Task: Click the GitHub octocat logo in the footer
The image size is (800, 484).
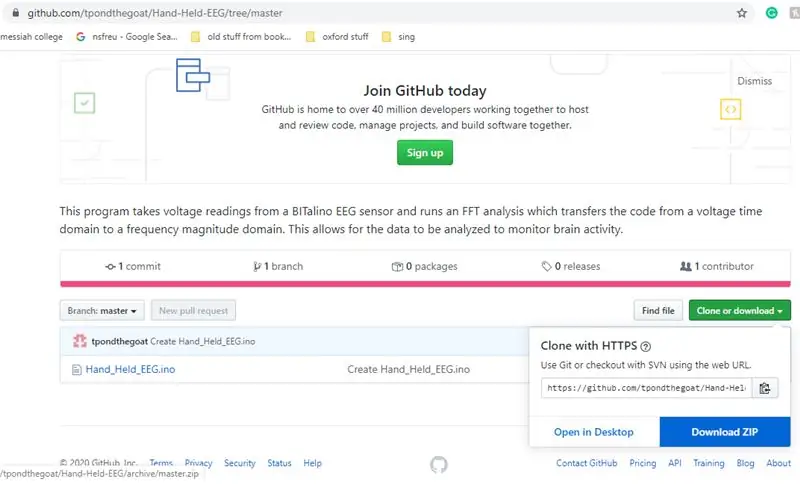Action: (x=438, y=464)
